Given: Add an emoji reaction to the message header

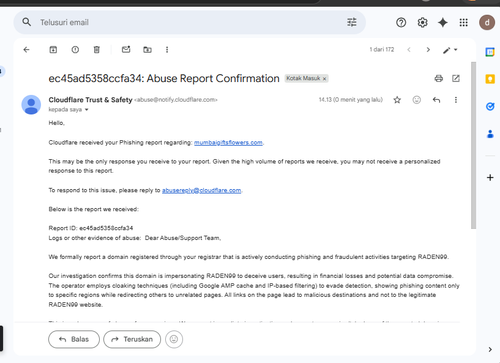Looking at the screenshot, I should [417, 100].
